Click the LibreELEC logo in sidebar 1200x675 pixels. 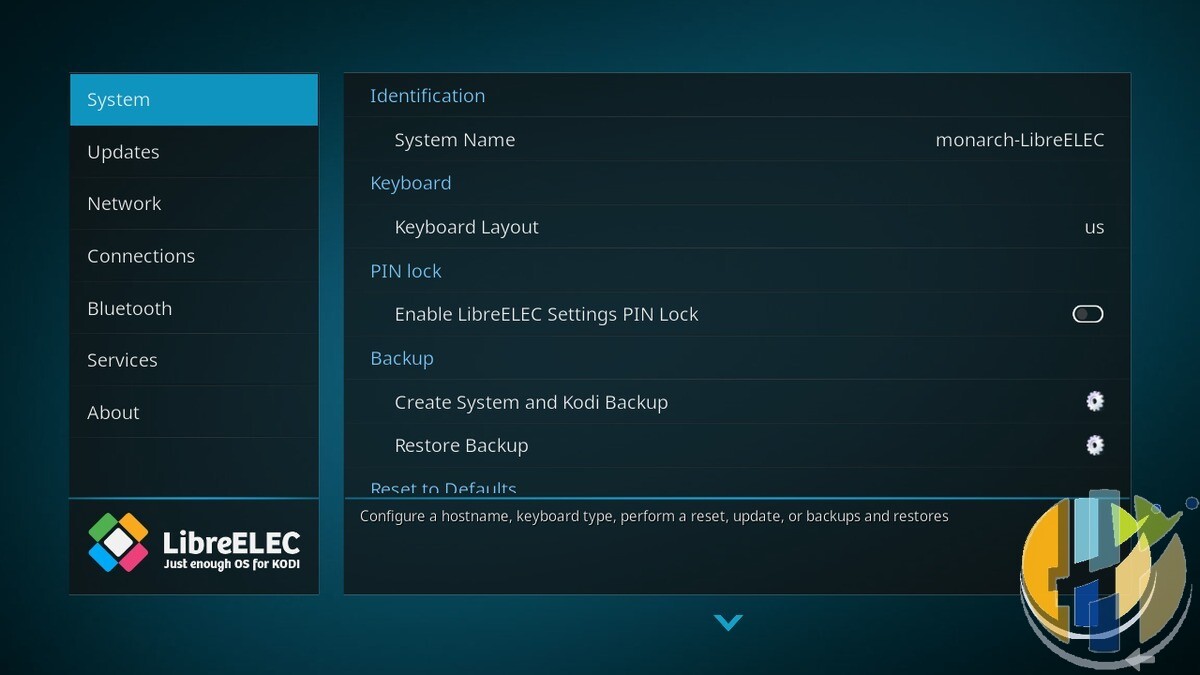coord(194,542)
